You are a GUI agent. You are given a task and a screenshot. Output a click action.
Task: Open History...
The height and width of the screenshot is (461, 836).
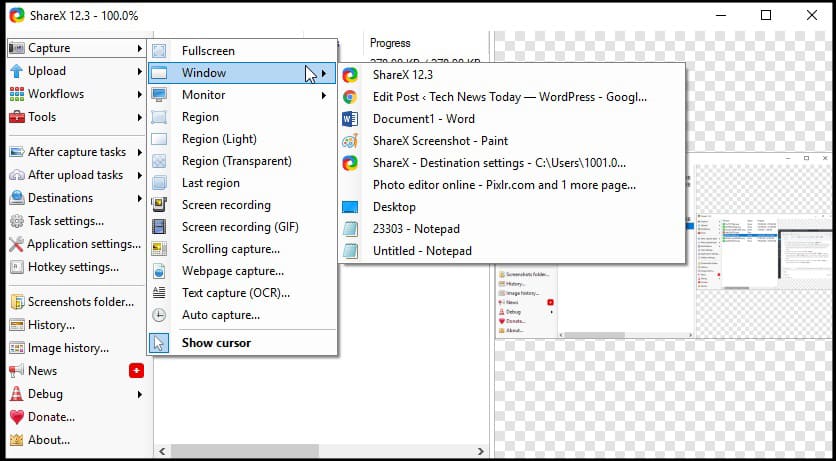76,325
